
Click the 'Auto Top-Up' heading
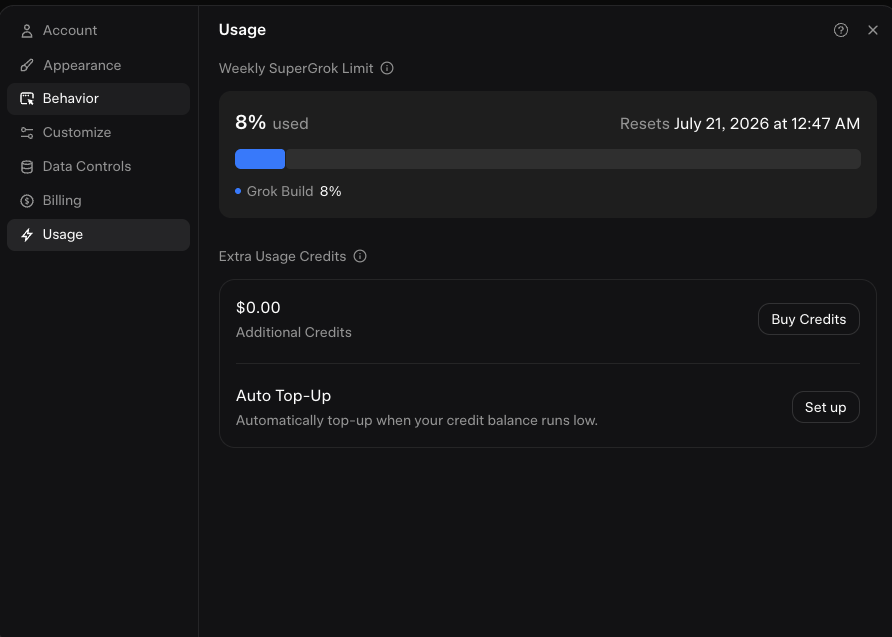(283, 396)
